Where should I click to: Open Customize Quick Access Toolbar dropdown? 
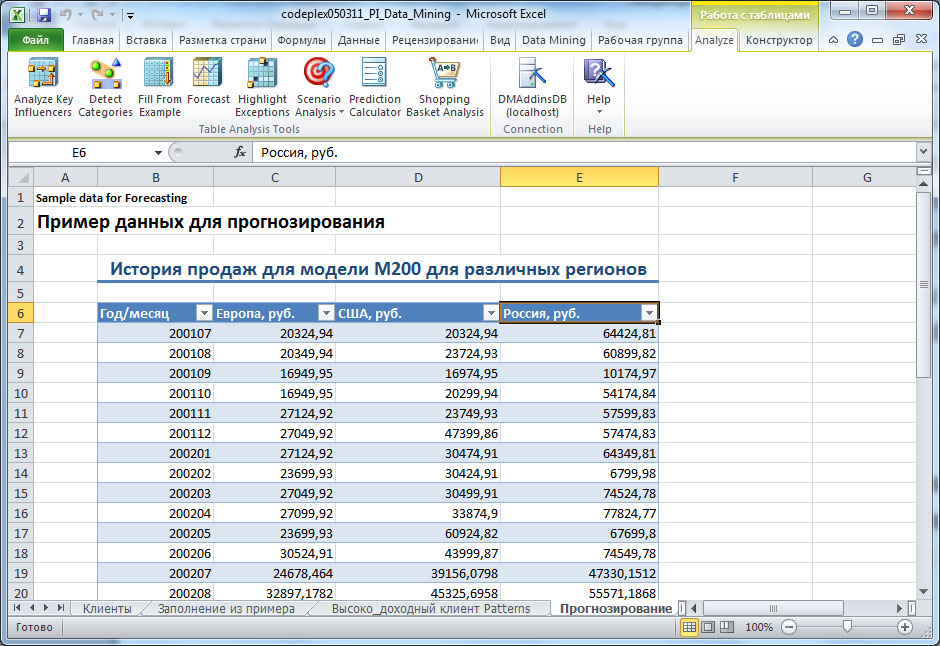click(130, 16)
